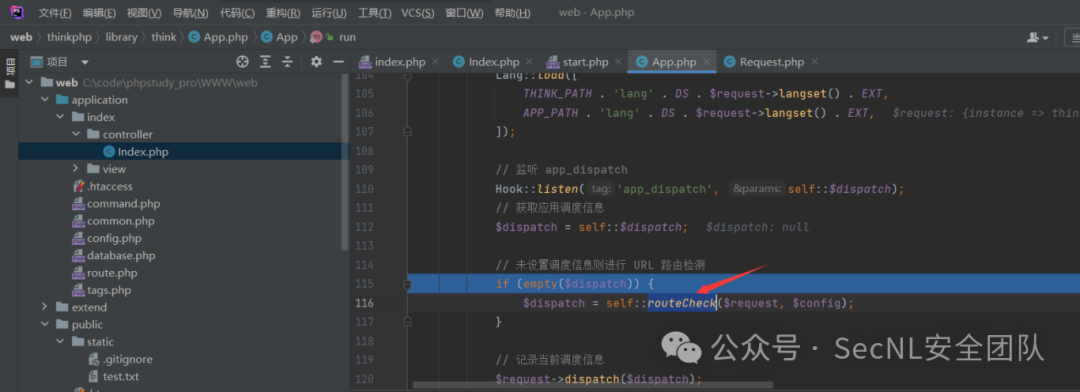Click the editor horizontal scrollbar
Viewport: 1080px width, 392px height.
click(592, 385)
